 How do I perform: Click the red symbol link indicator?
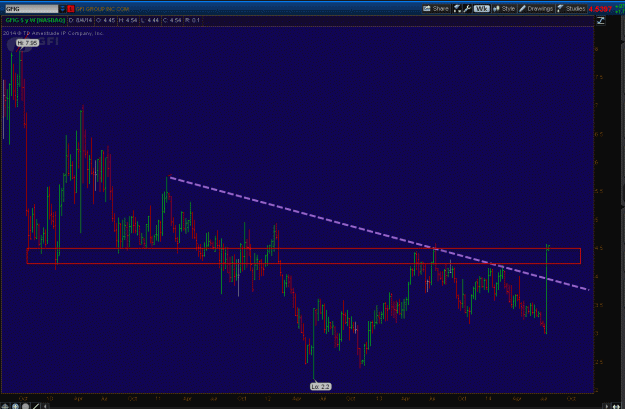coord(71,8)
